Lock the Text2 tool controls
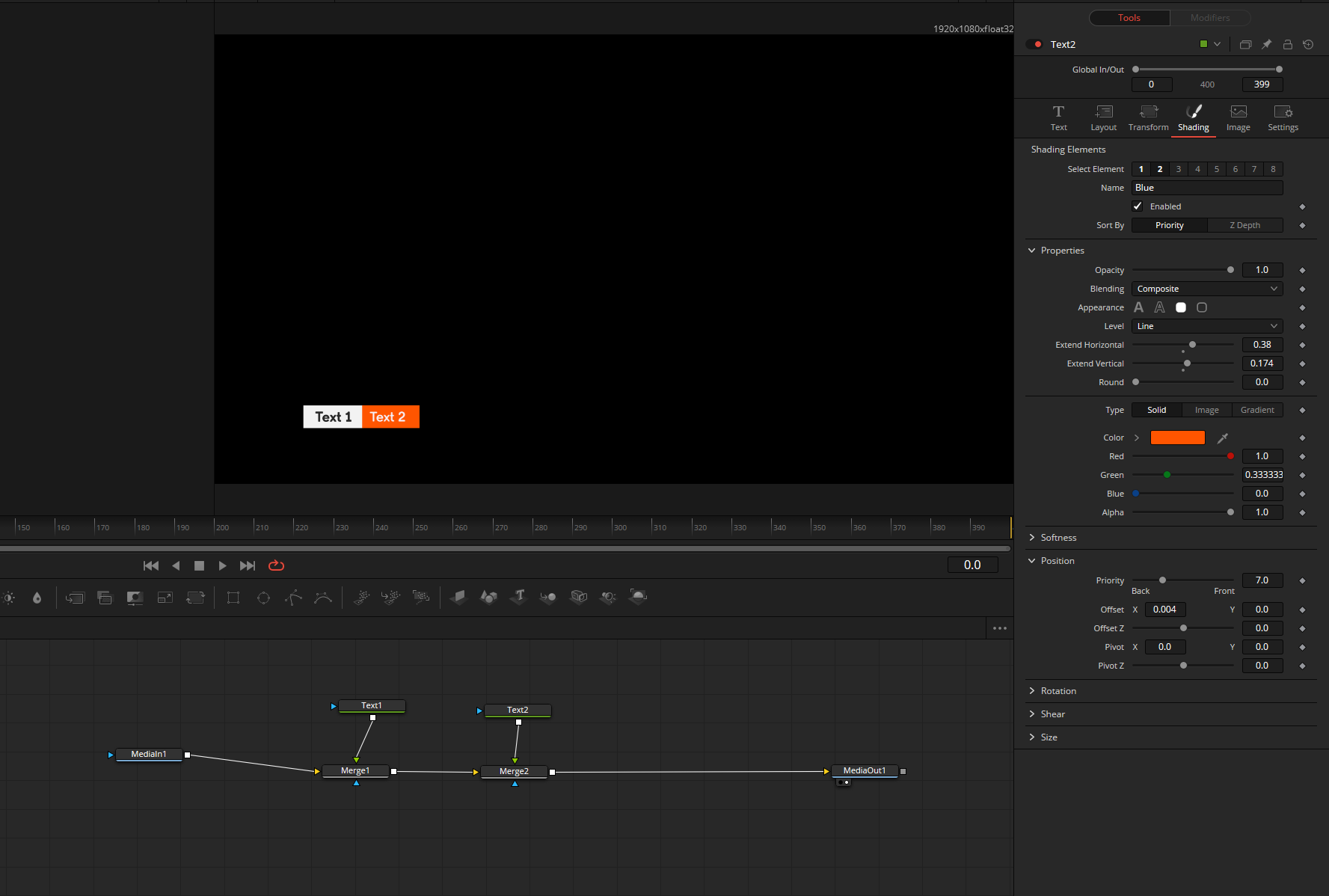This screenshot has height=896, width=1329. (1287, 45)
